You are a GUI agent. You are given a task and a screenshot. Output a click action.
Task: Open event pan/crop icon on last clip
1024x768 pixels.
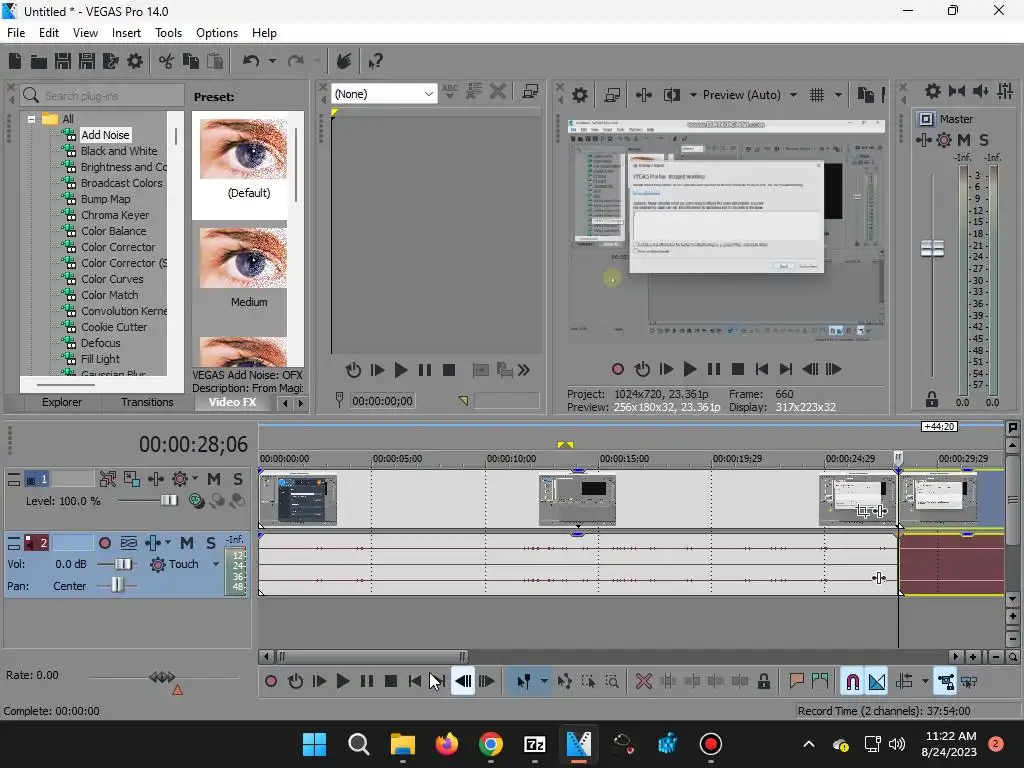point(863,511)
